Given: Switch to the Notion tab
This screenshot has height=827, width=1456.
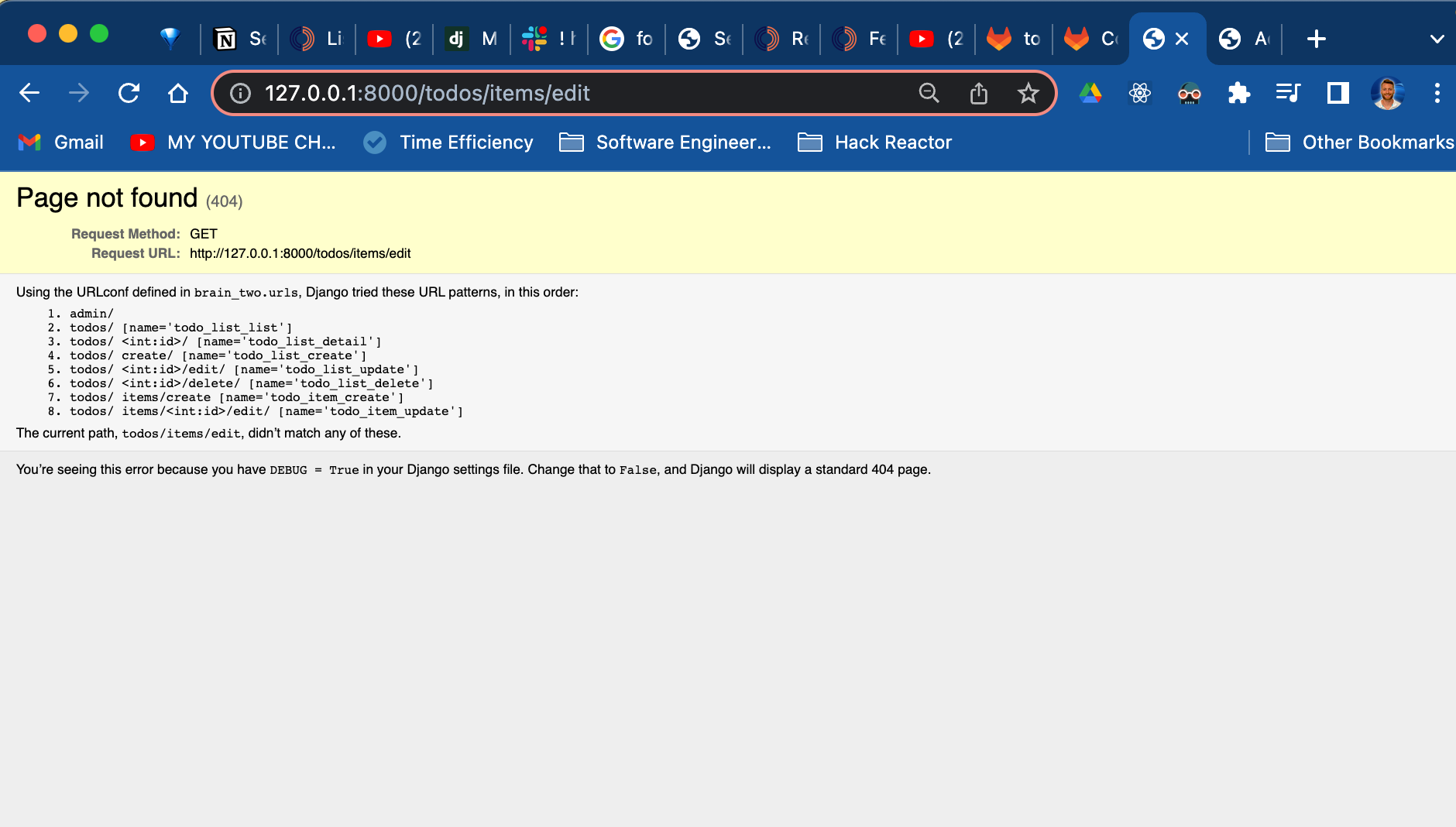Looking at the screenshot, I should pyautogui.click(x=239, y=39).
